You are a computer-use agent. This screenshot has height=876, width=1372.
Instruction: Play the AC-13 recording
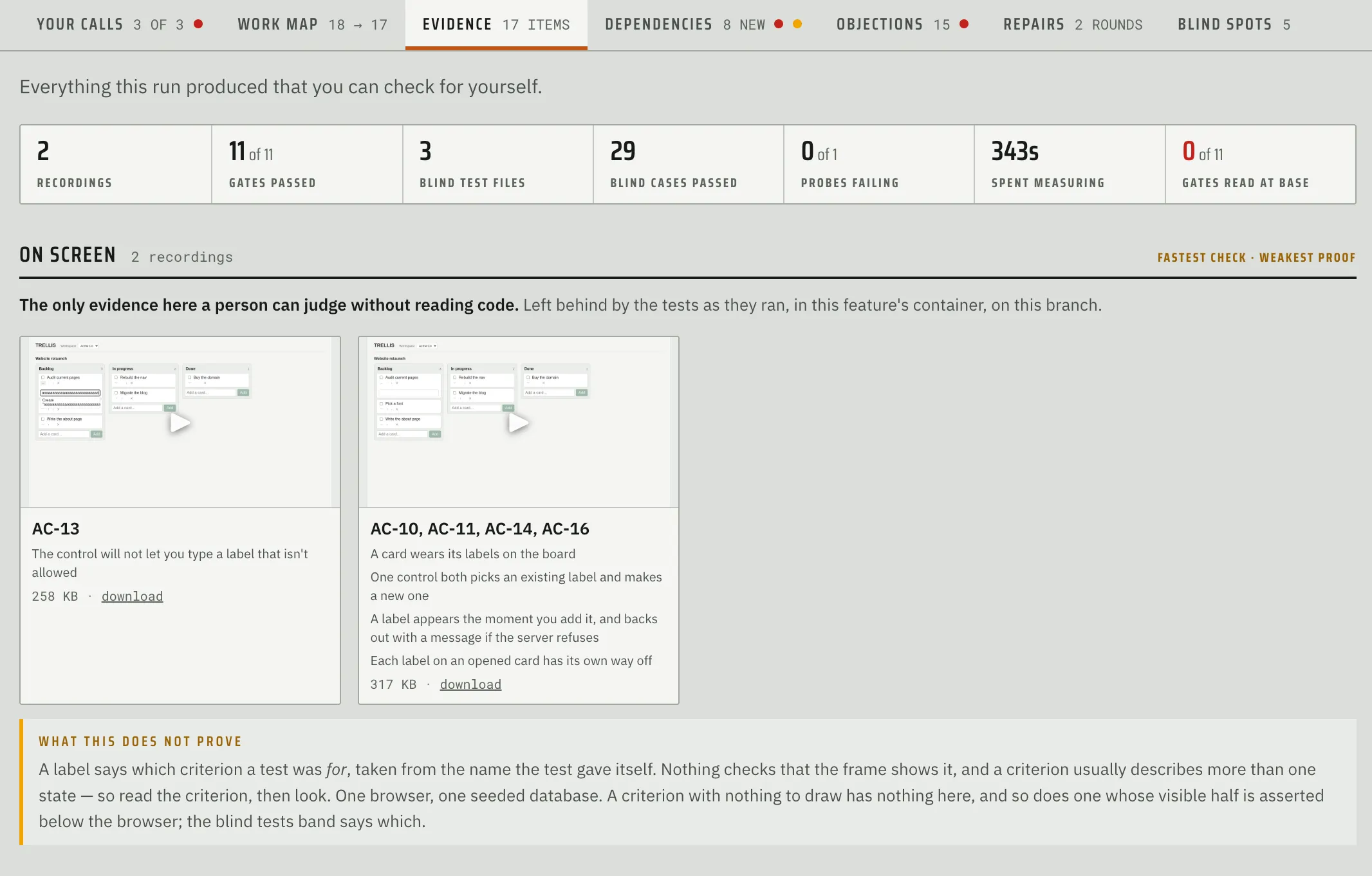(x=180, y=423)
